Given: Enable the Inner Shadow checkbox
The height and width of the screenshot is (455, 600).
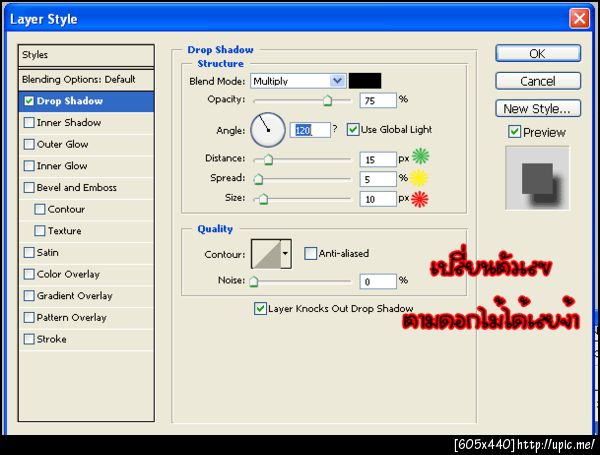Looking at the screenshot, I should click(29, 122).
